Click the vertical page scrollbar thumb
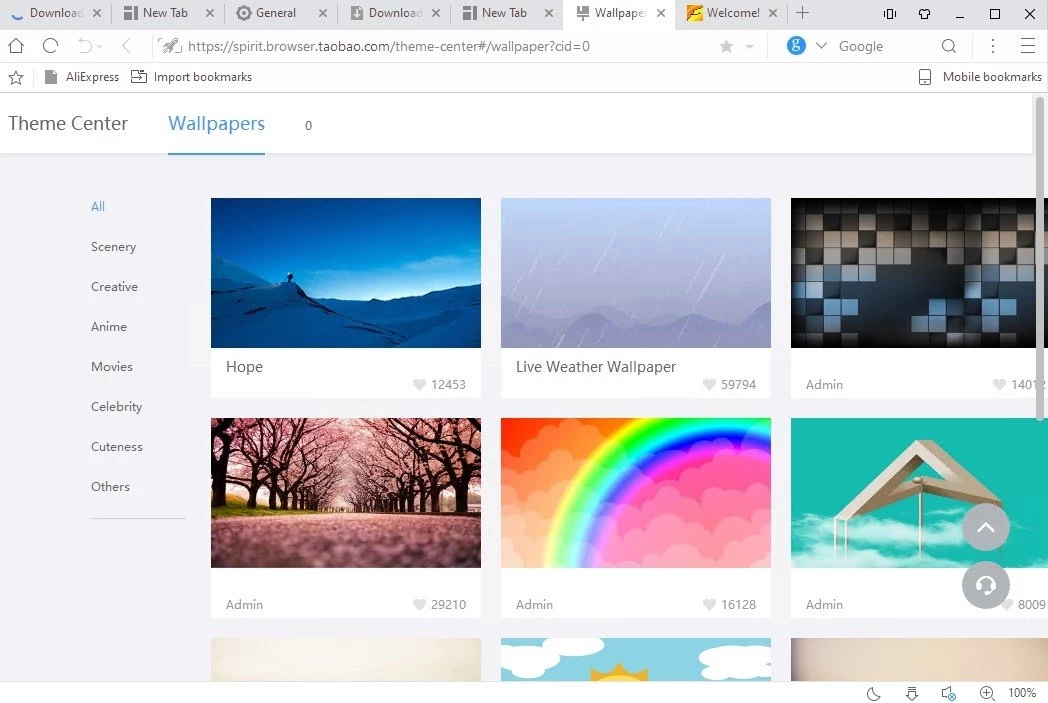The image size is (1048, 703). [1040, 260]
